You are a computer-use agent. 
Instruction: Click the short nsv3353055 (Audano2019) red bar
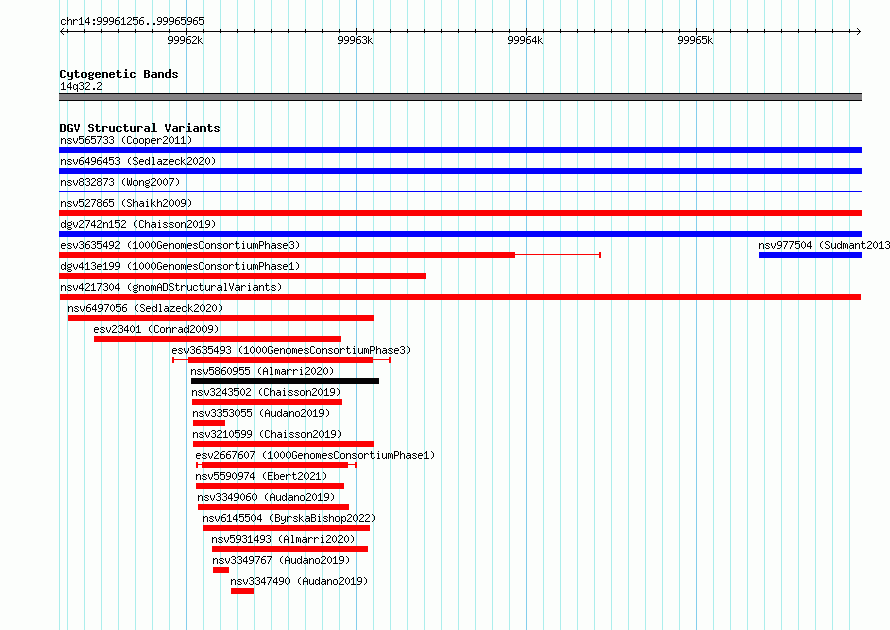point(209,423)
